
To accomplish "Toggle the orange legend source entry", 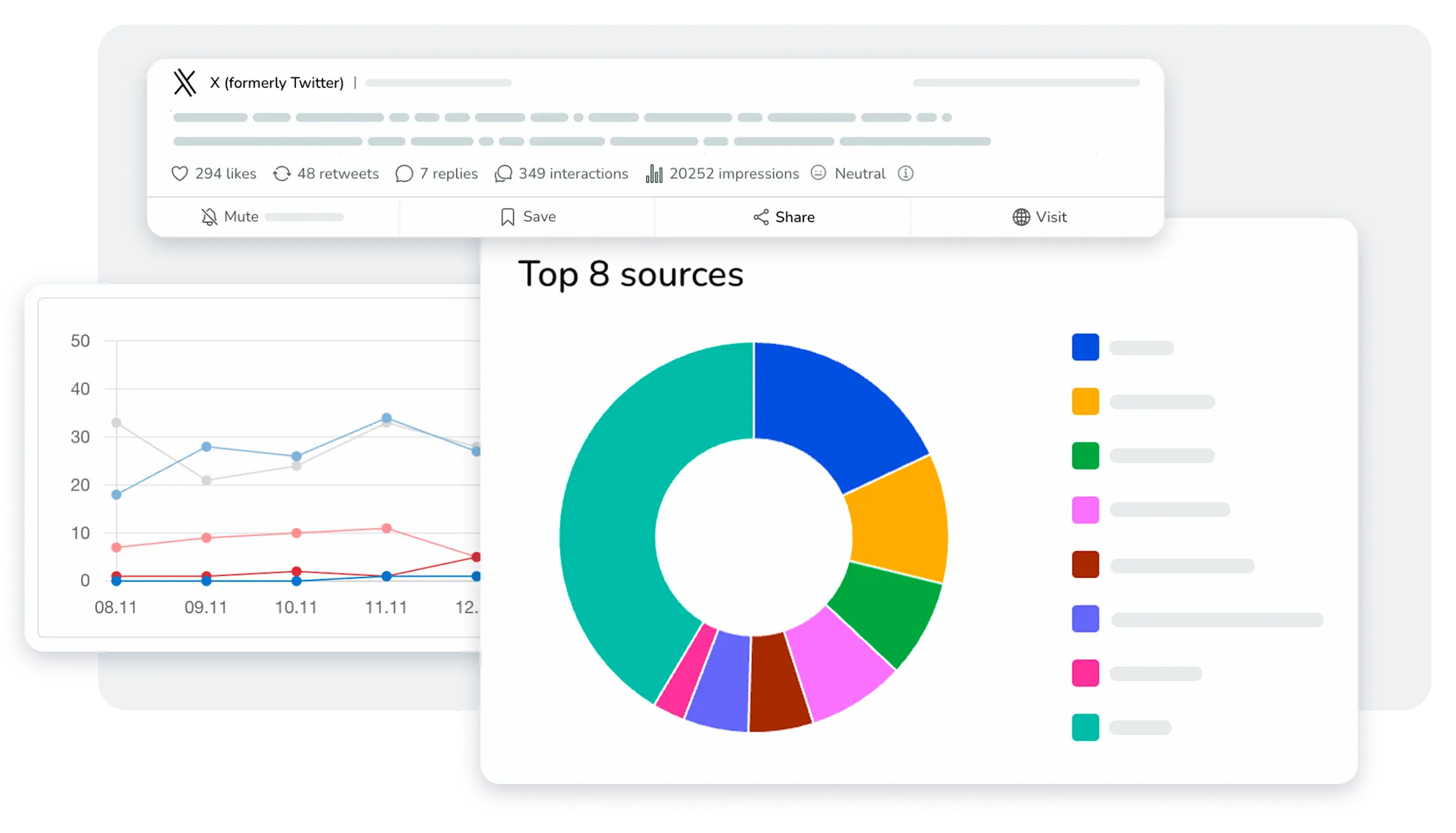I will coord(1085,402).
